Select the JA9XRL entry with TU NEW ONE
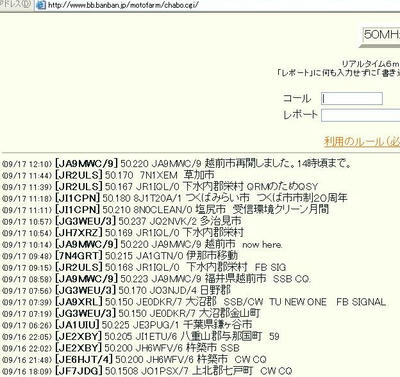Viewport: 400px width, 377px height. (x=194, y=302)
